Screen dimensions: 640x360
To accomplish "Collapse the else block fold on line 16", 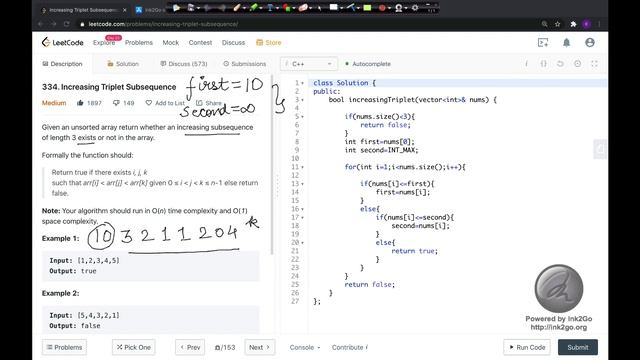I will (x=302, y=209).
